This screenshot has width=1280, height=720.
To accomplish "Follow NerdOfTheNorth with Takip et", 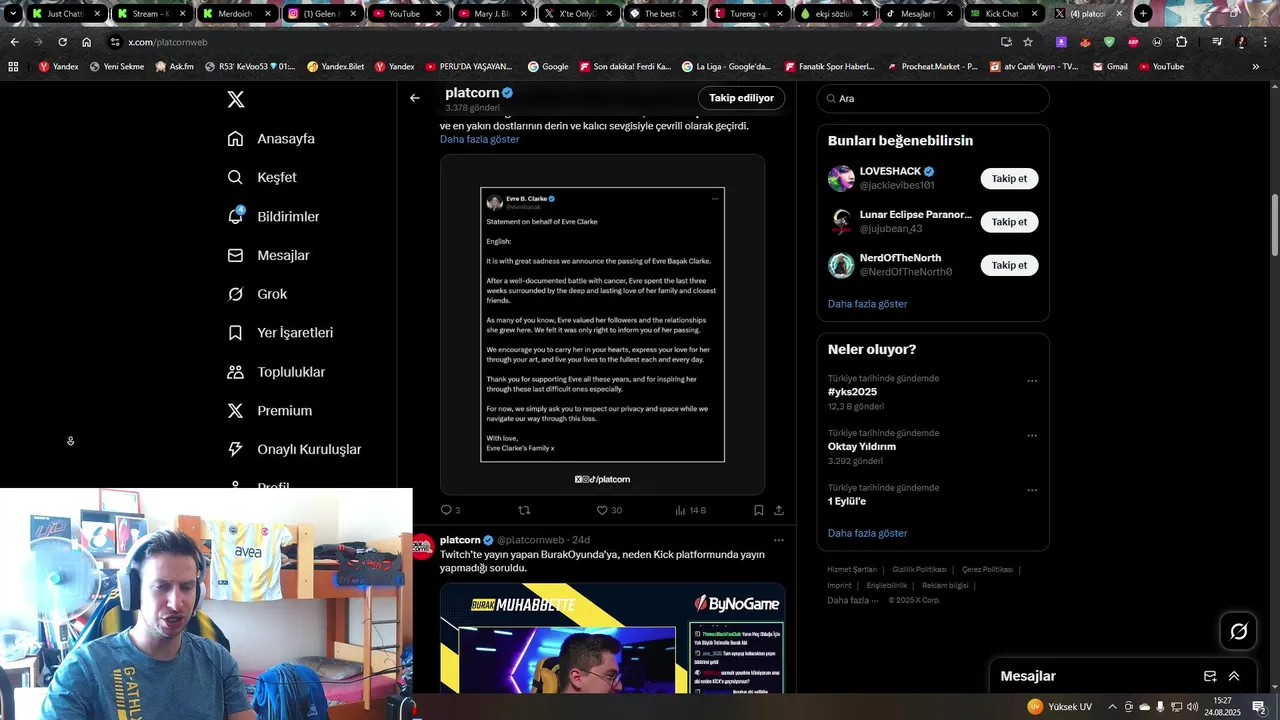I will 1009,265.
